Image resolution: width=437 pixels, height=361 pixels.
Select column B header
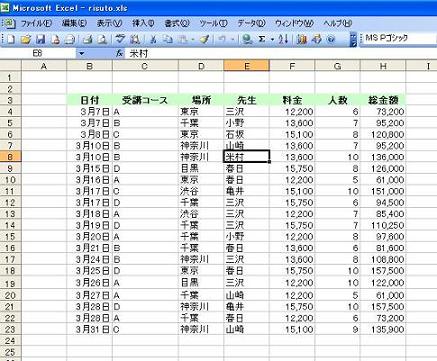89,66
